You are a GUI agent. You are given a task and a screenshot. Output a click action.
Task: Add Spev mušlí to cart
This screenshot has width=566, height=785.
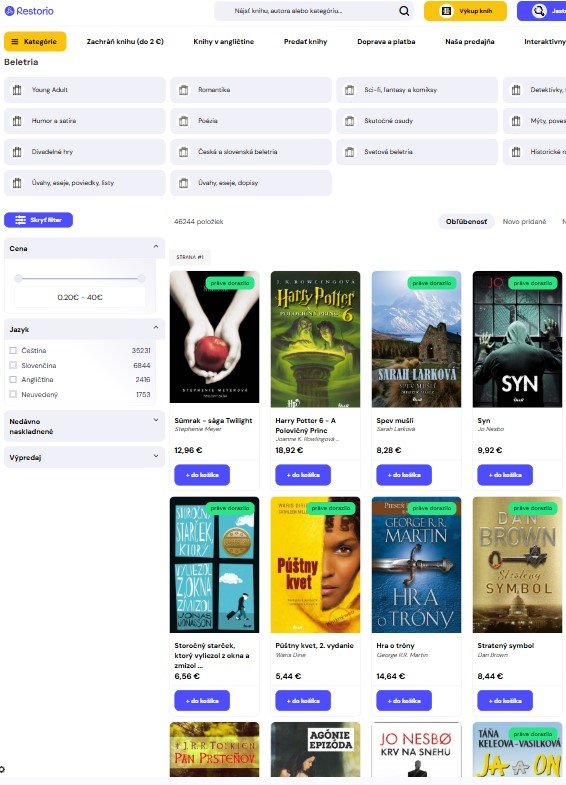[x=404, y=475]
